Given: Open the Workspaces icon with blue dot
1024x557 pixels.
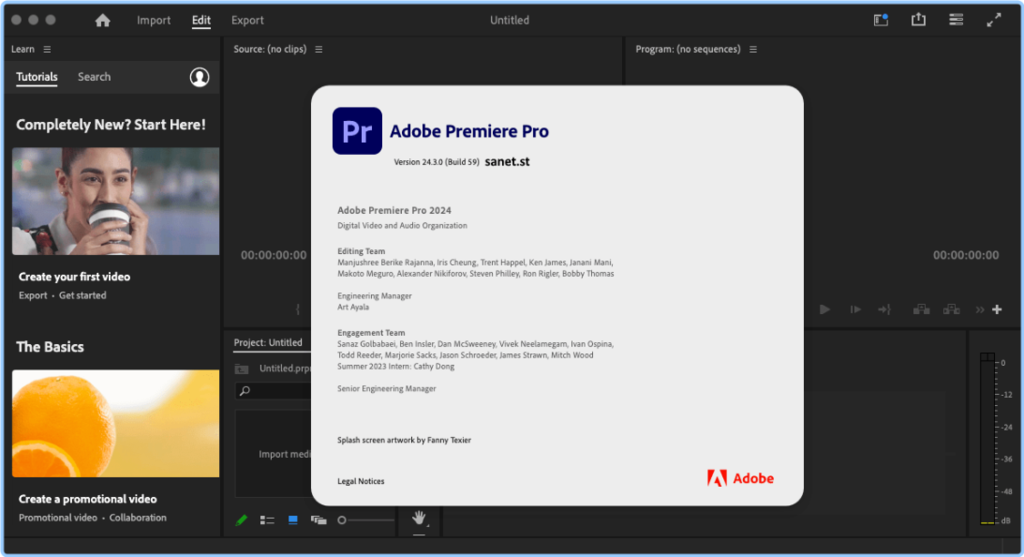Looking at the screenshot, I should [881, 20].
